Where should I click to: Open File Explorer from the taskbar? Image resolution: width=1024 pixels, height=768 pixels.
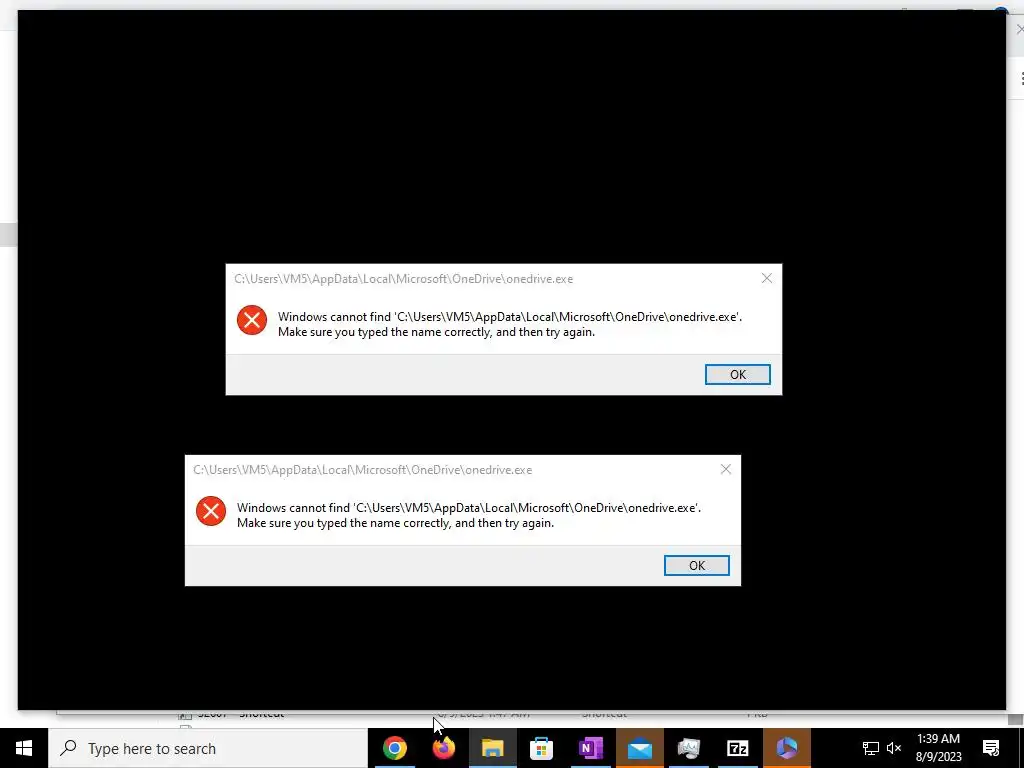[492, 748]
